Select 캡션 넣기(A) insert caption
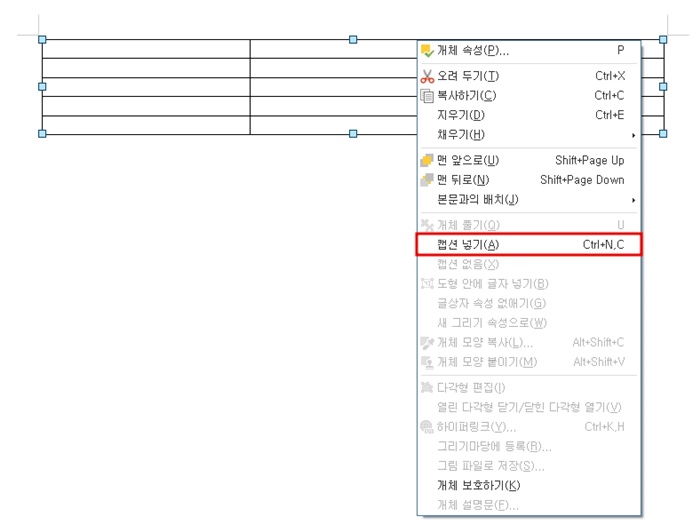Image resolution: width=700 pixels, height=524 pixels. (x=529, y=245)
